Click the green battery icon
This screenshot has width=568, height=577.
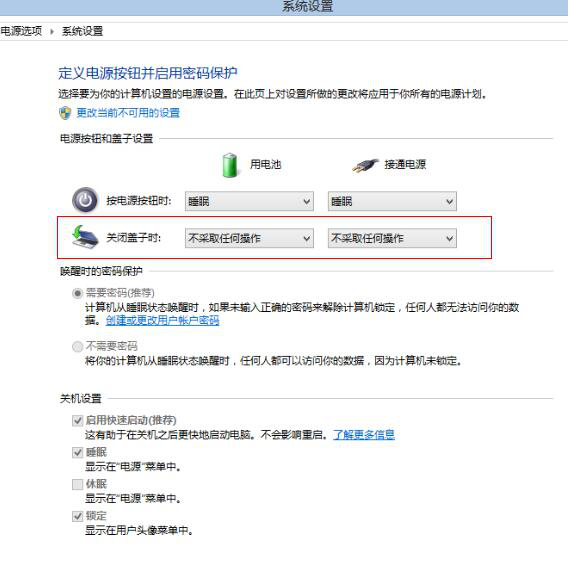tap(230, 165)
